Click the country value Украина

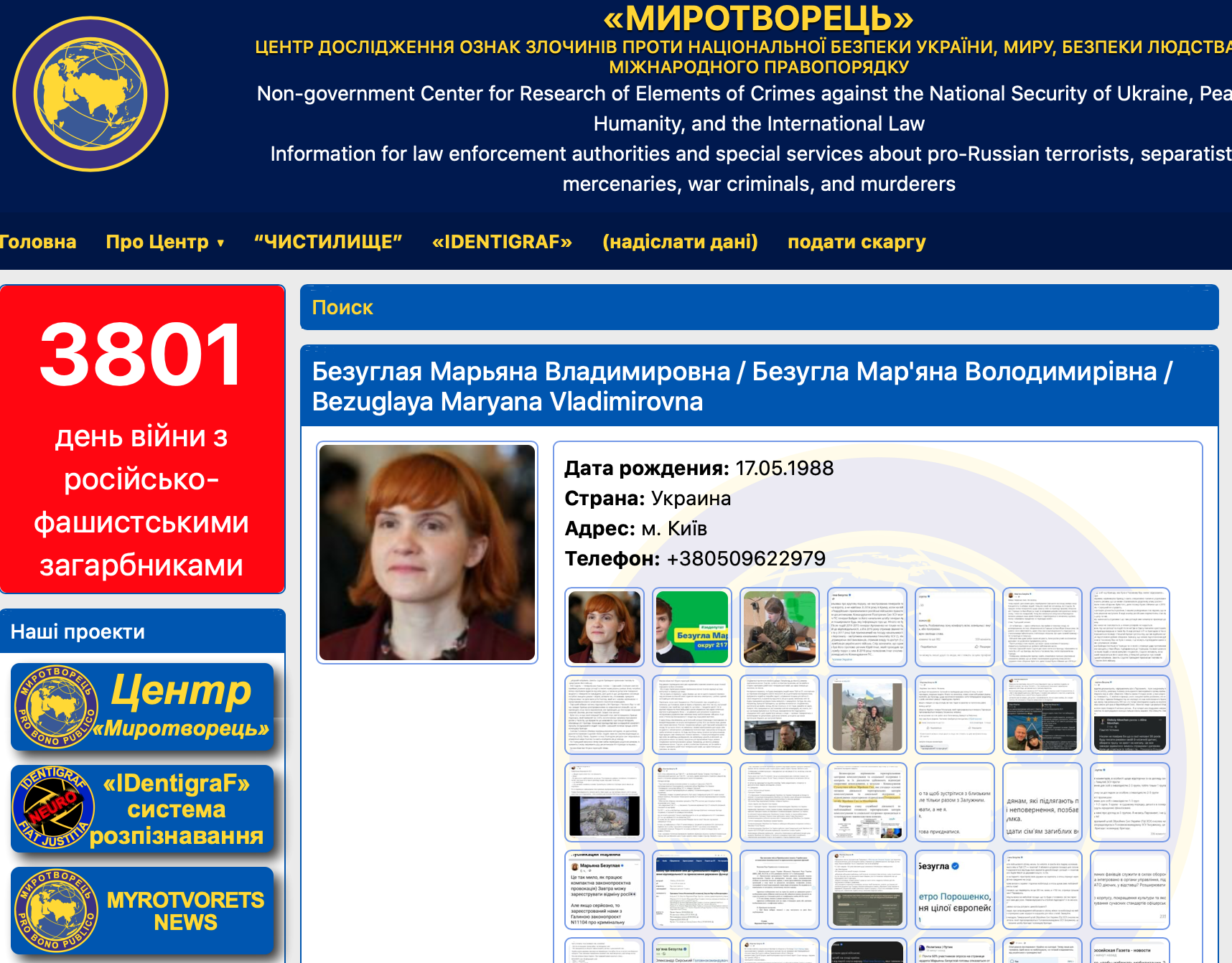click(x=691, y=499)
